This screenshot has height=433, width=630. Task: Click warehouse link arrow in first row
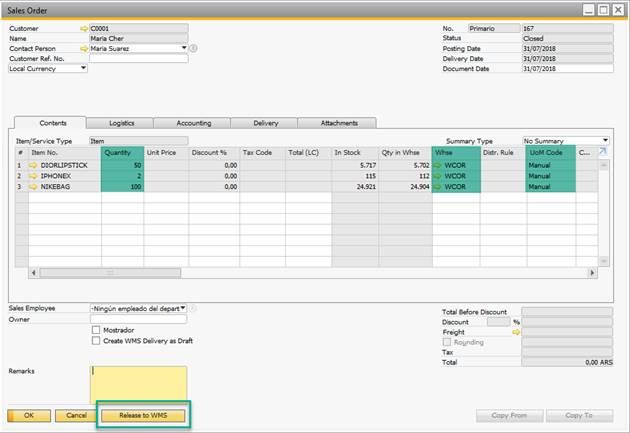(x=438, y=163)
